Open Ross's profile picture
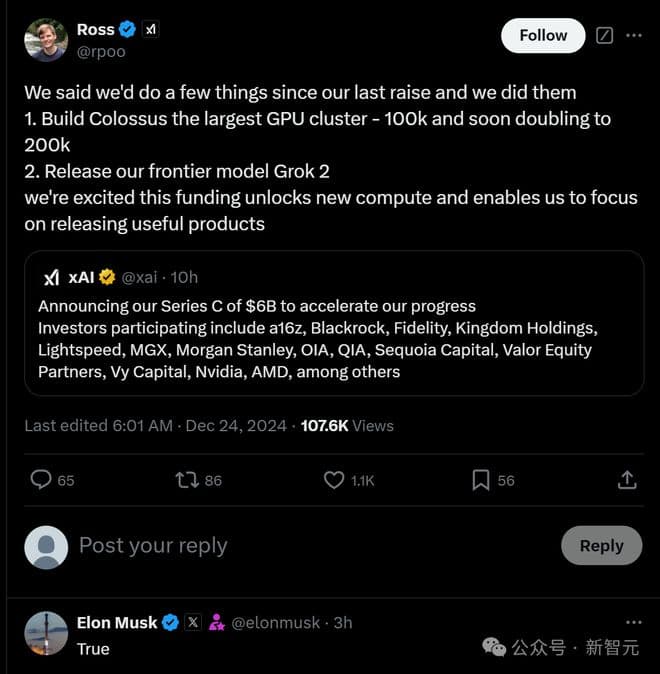 tap(46, 40)
